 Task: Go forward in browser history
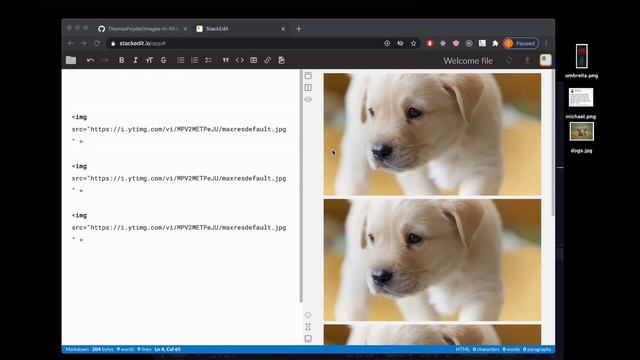[x=84, y=43]
